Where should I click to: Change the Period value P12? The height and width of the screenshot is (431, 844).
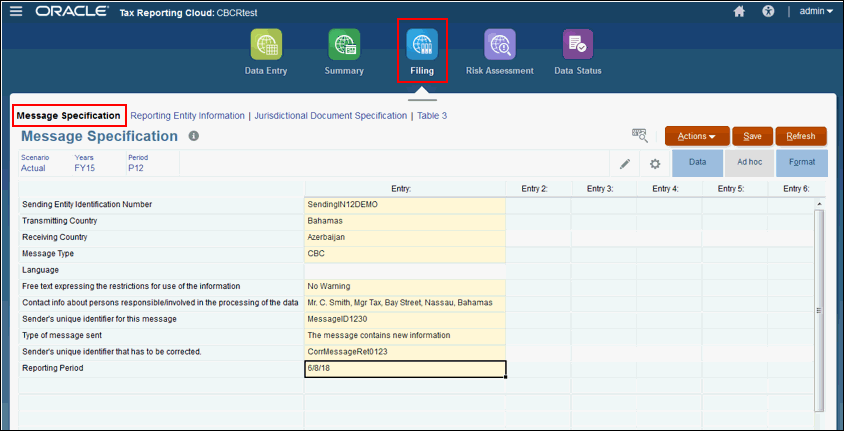(136, 168)
